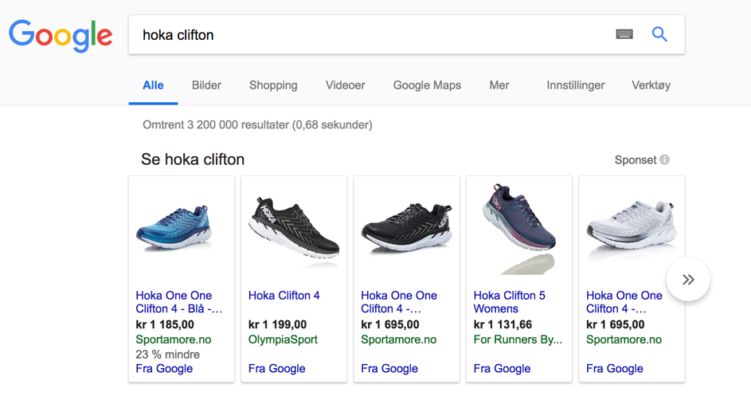The height and width of the screenshot is (400, 751).
Task: Open the Hoka Clifton 4 link
Action: pyautogui.click(x=284, y=296)
